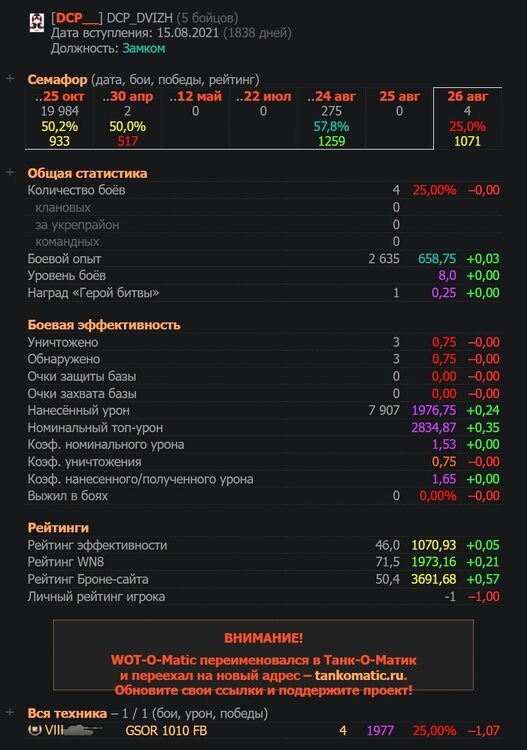Viewport: 527px width, 750px height.
Task: Click the Рейтинг эффективности value 1070,93
Action: [434, 545]
